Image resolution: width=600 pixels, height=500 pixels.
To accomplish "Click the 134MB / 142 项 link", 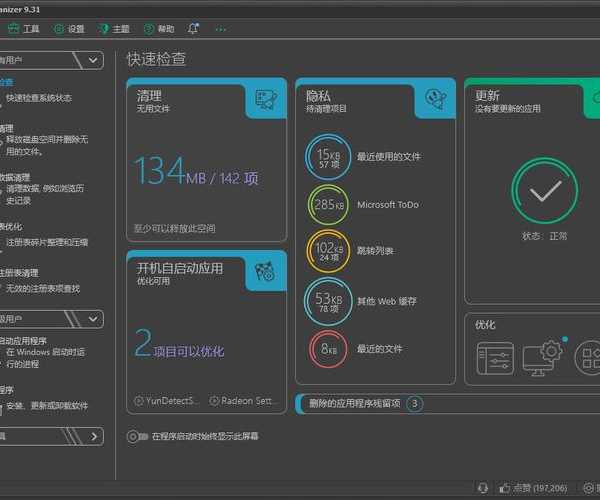I will pos(196,171).
